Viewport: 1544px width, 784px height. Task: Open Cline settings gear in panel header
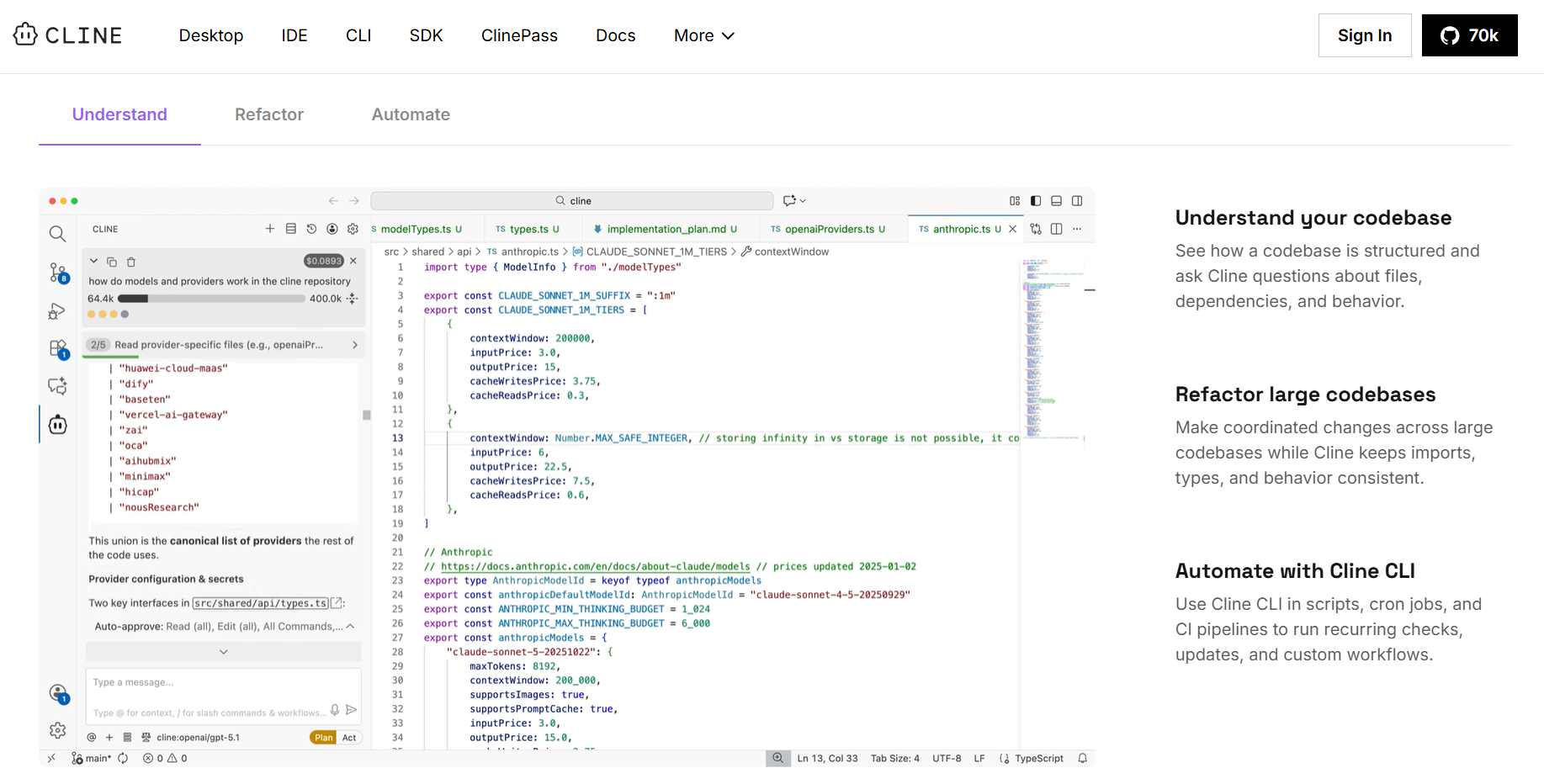353,229
